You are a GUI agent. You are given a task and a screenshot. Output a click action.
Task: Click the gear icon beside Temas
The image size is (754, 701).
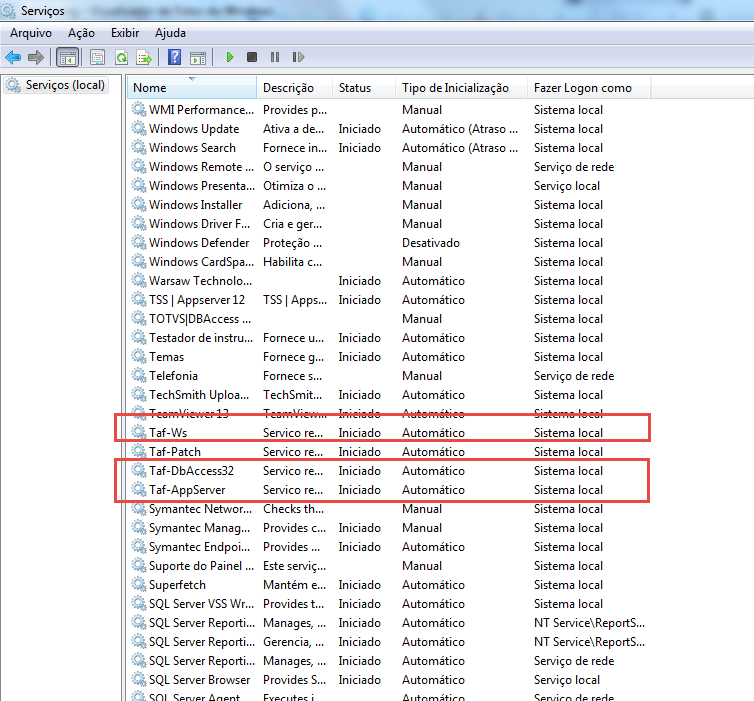[x=138, y=356]
